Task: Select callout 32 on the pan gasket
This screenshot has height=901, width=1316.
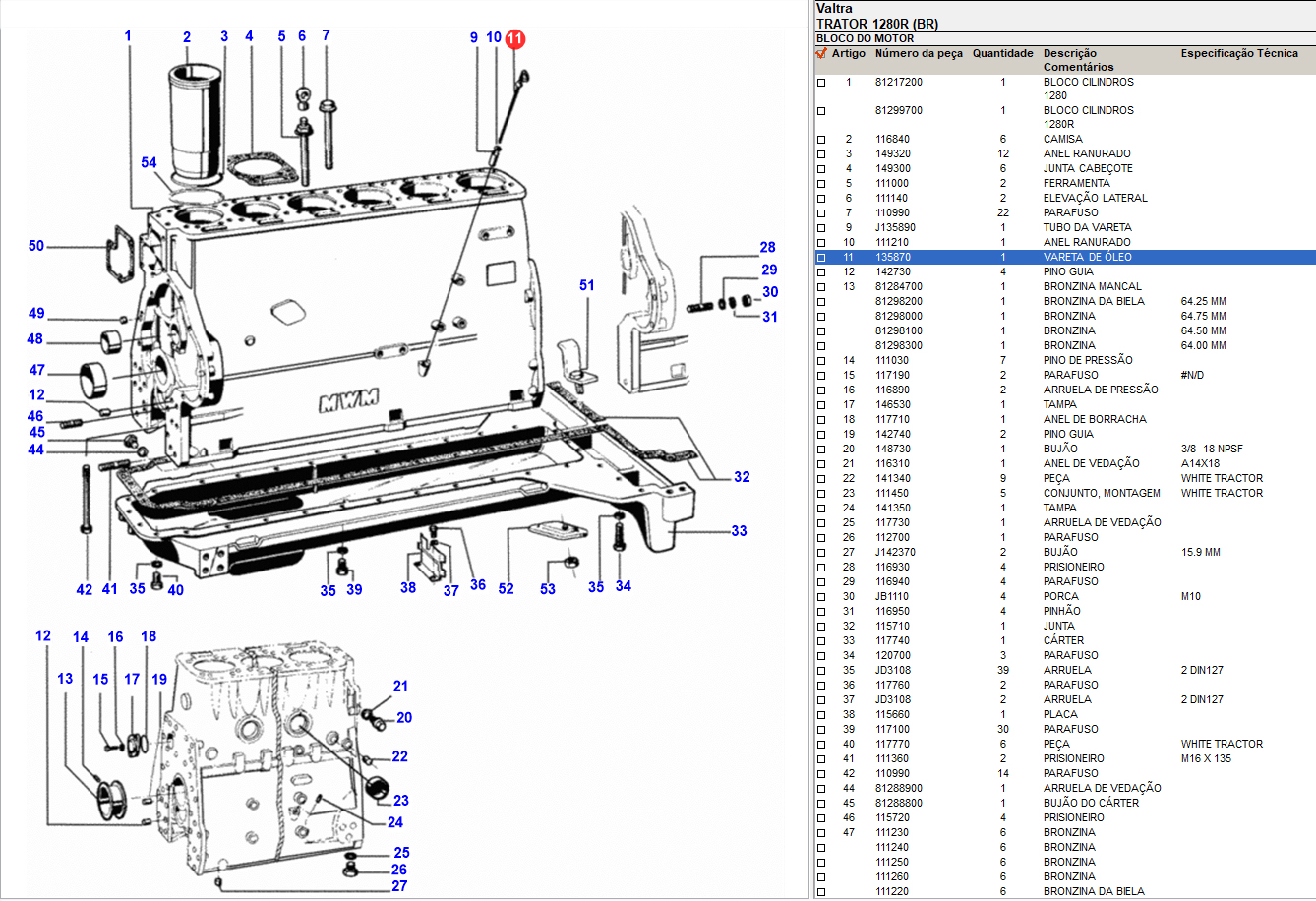Action: tap(742, 477)
